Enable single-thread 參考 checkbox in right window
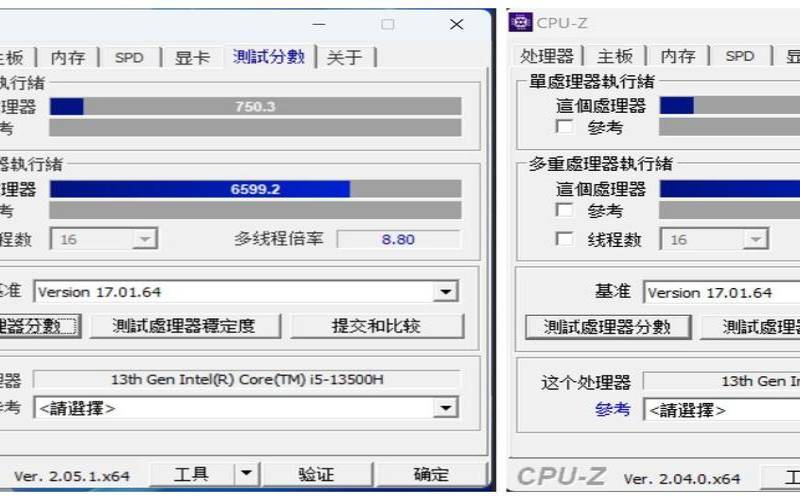 [564, 126]
